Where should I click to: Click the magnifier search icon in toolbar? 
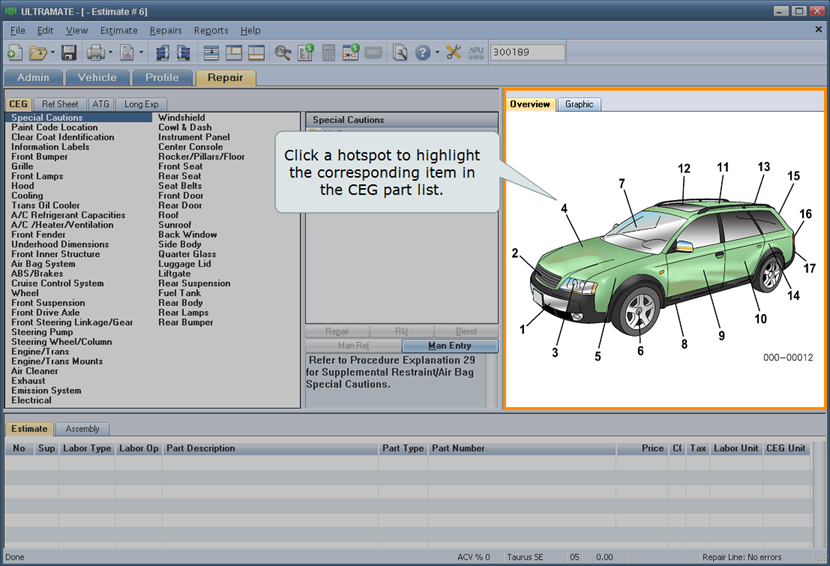click(283, 52)
